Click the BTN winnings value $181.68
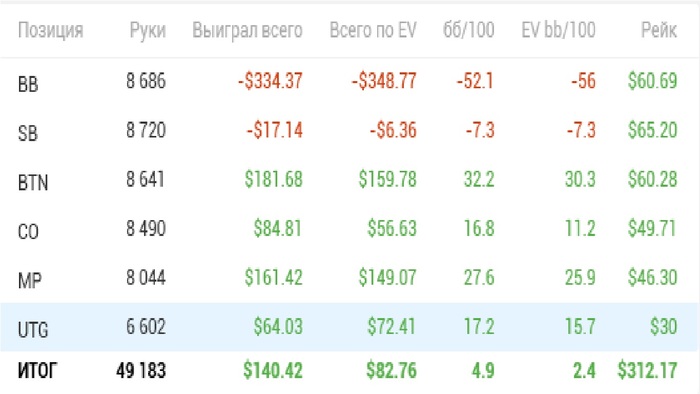Image resolution: width=700 pixels, height=394 pixels. [x=273, y=179]
